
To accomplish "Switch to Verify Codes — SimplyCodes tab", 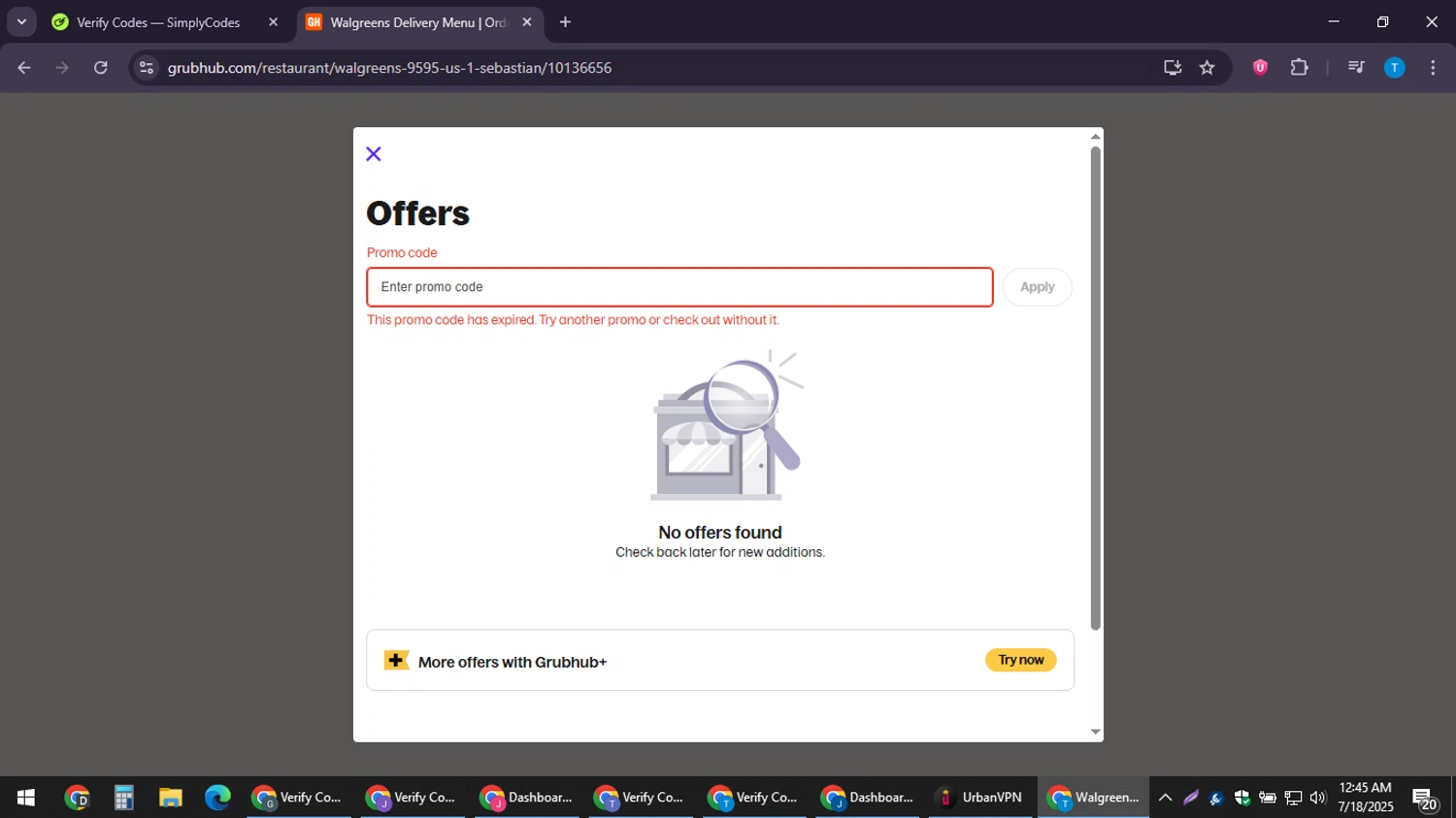I will tap(158, 22).
